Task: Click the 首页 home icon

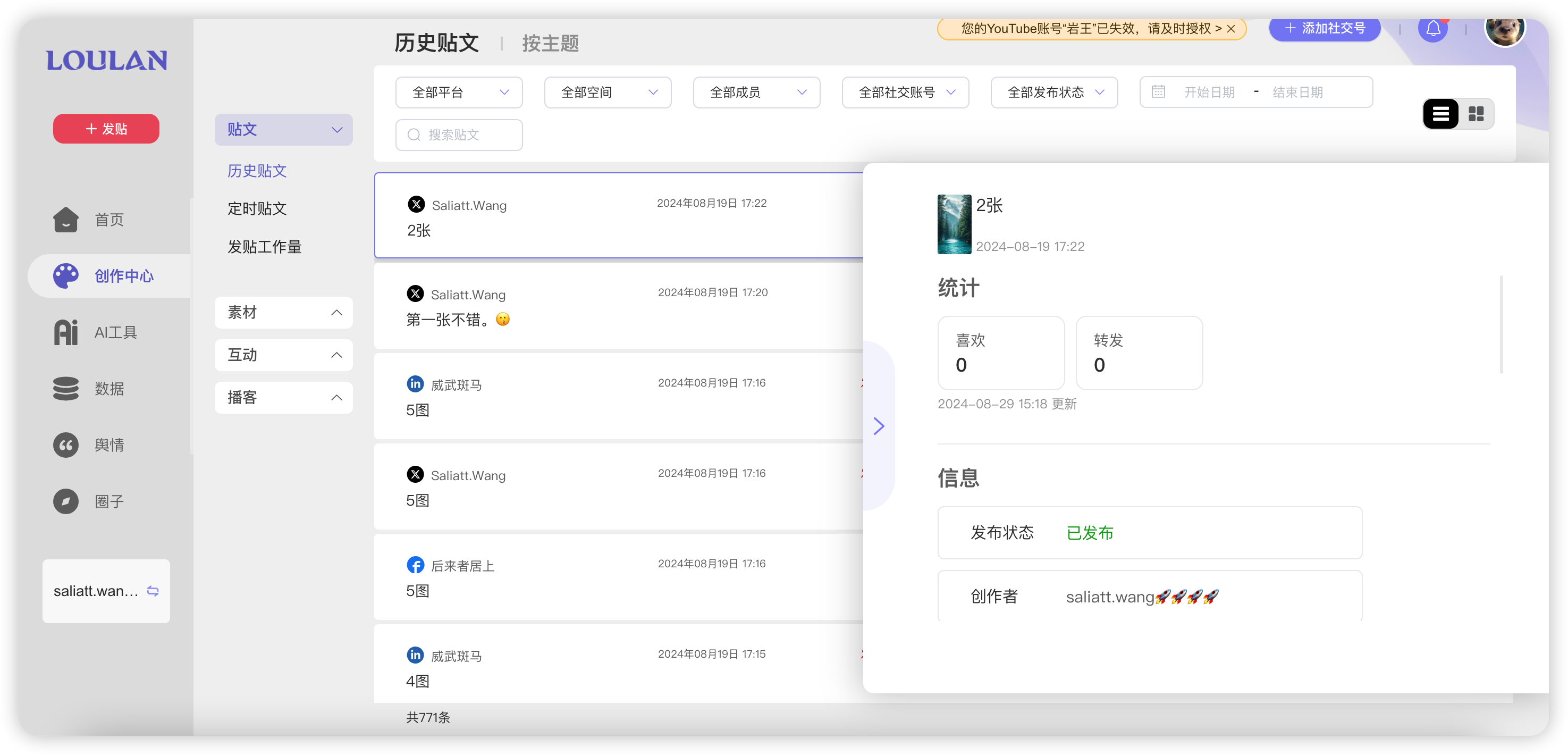Action: pyautogui.click(x=66, y=220)
